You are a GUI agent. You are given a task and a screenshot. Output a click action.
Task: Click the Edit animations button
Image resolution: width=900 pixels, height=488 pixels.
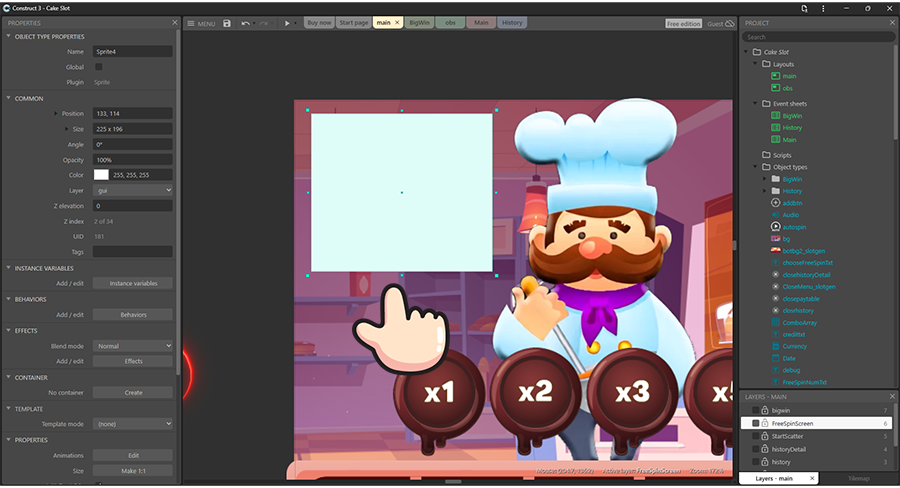coord(133,455)
